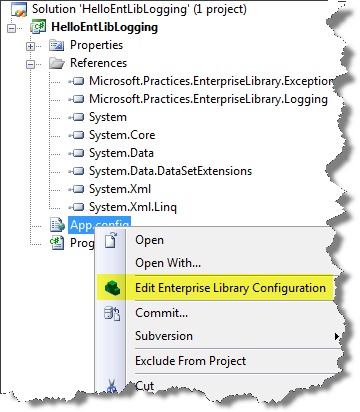Click the System.Core reference icon
The image size is (360, 412).
(x=76, y=135)
